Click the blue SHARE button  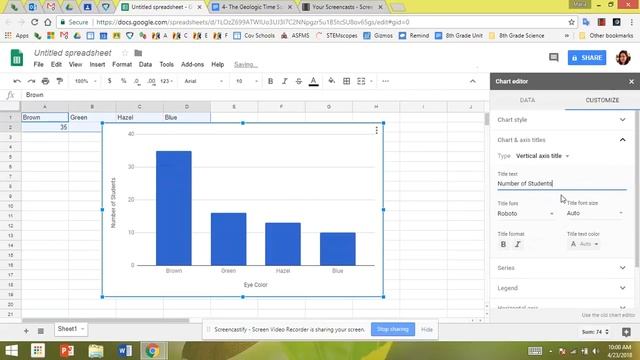coord(587,58)
